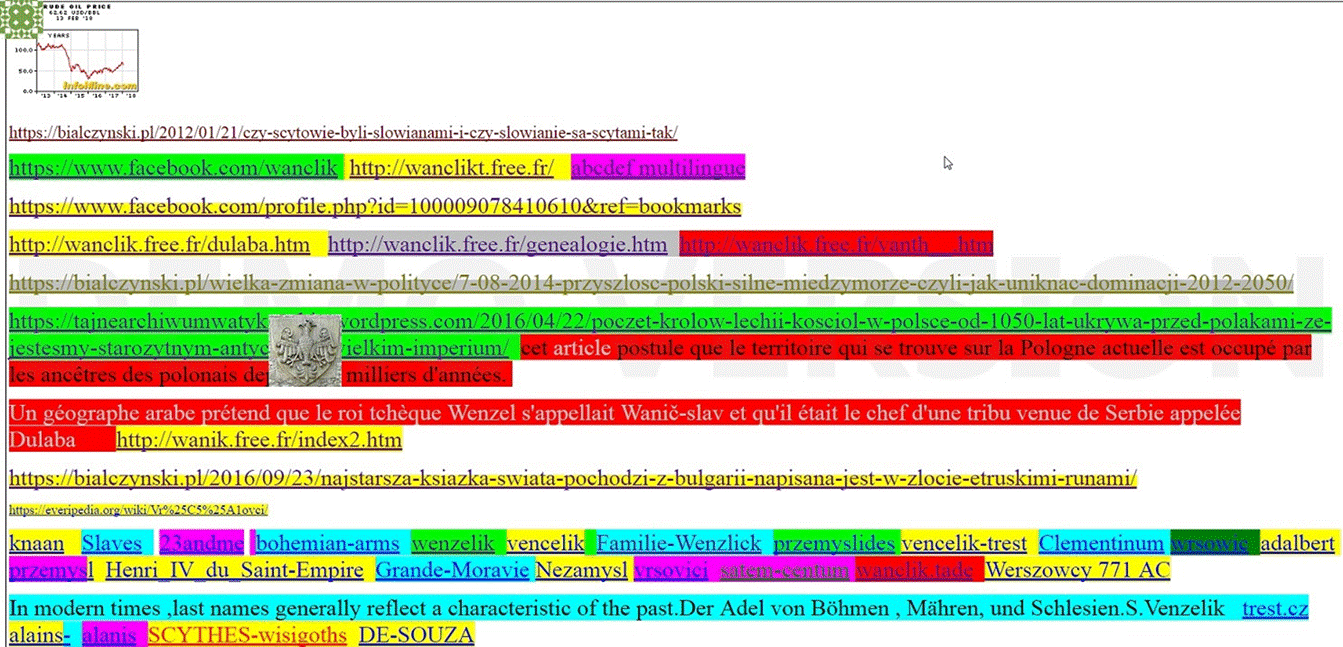This screenshot has height=647, width=1343.
Task: Open the tajnearchiwumwatykanu poczet-krolow-lechii link
Action: pos(670,322)
